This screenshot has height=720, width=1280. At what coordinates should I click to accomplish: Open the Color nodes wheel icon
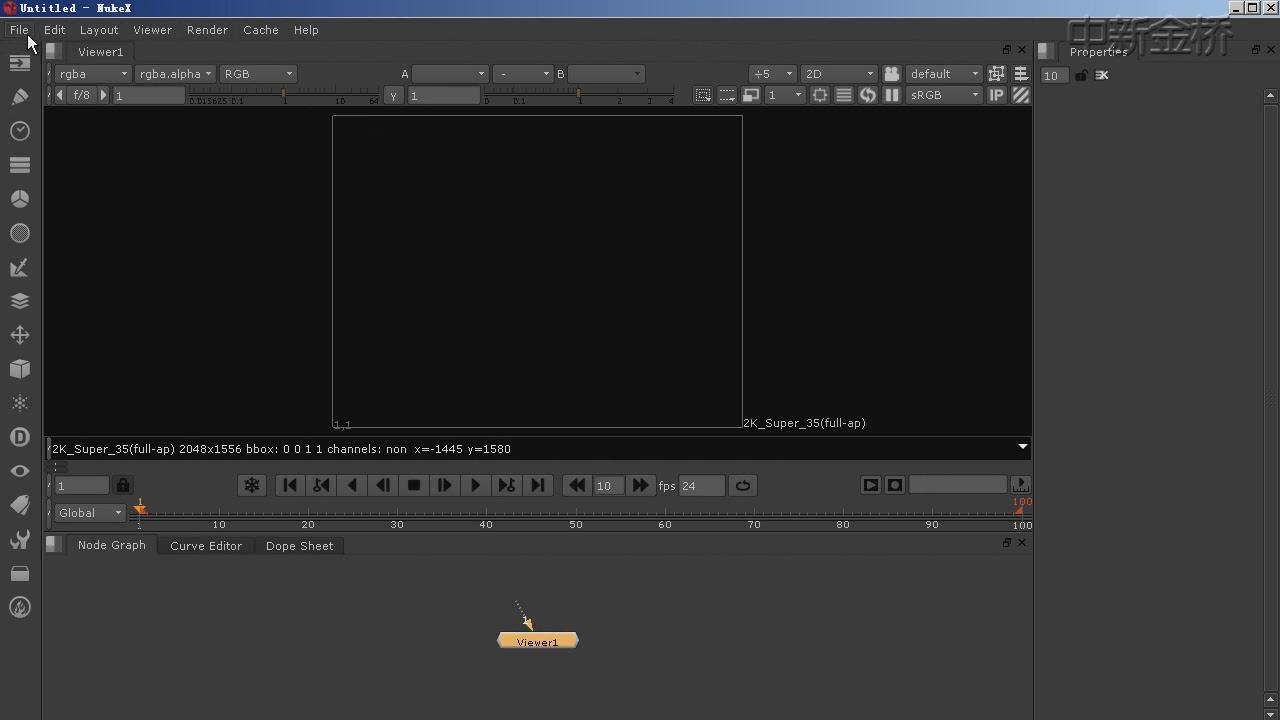(x=20, y=199)
